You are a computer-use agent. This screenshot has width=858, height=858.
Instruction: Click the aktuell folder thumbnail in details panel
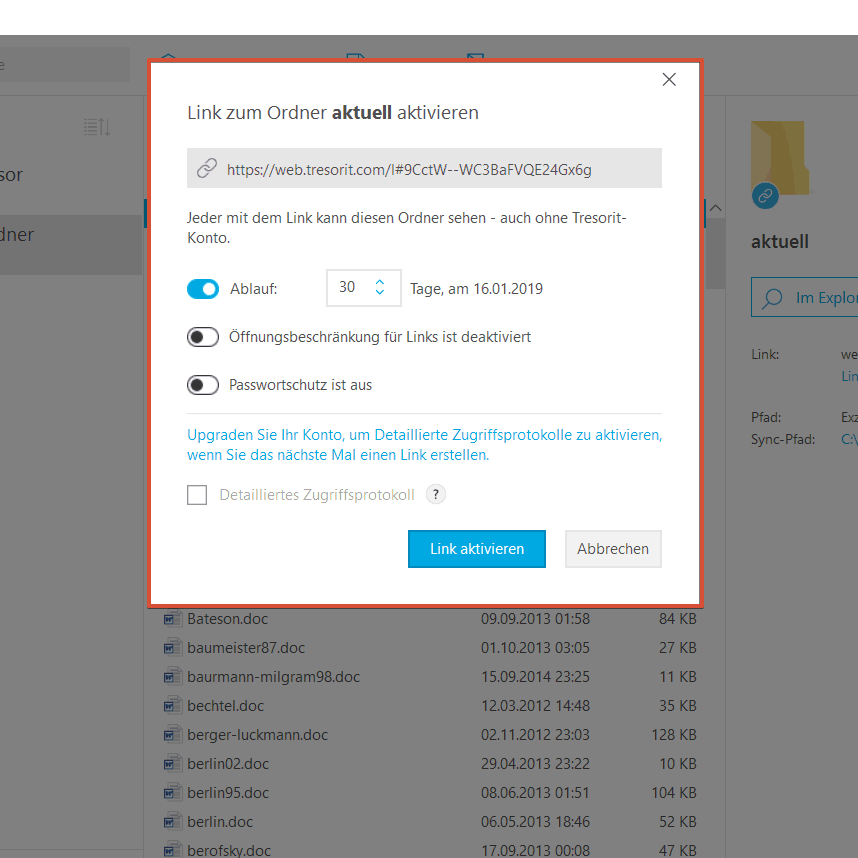(779, 158)
